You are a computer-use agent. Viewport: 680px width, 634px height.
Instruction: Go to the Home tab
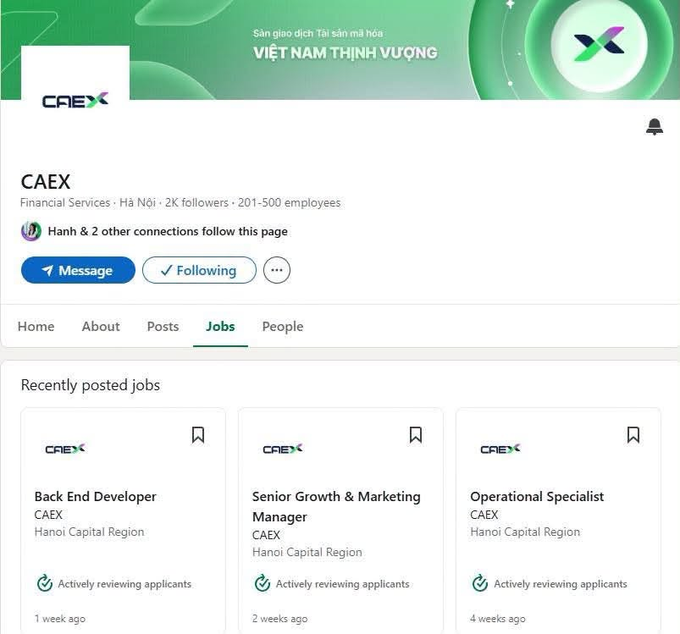point(36,326)
